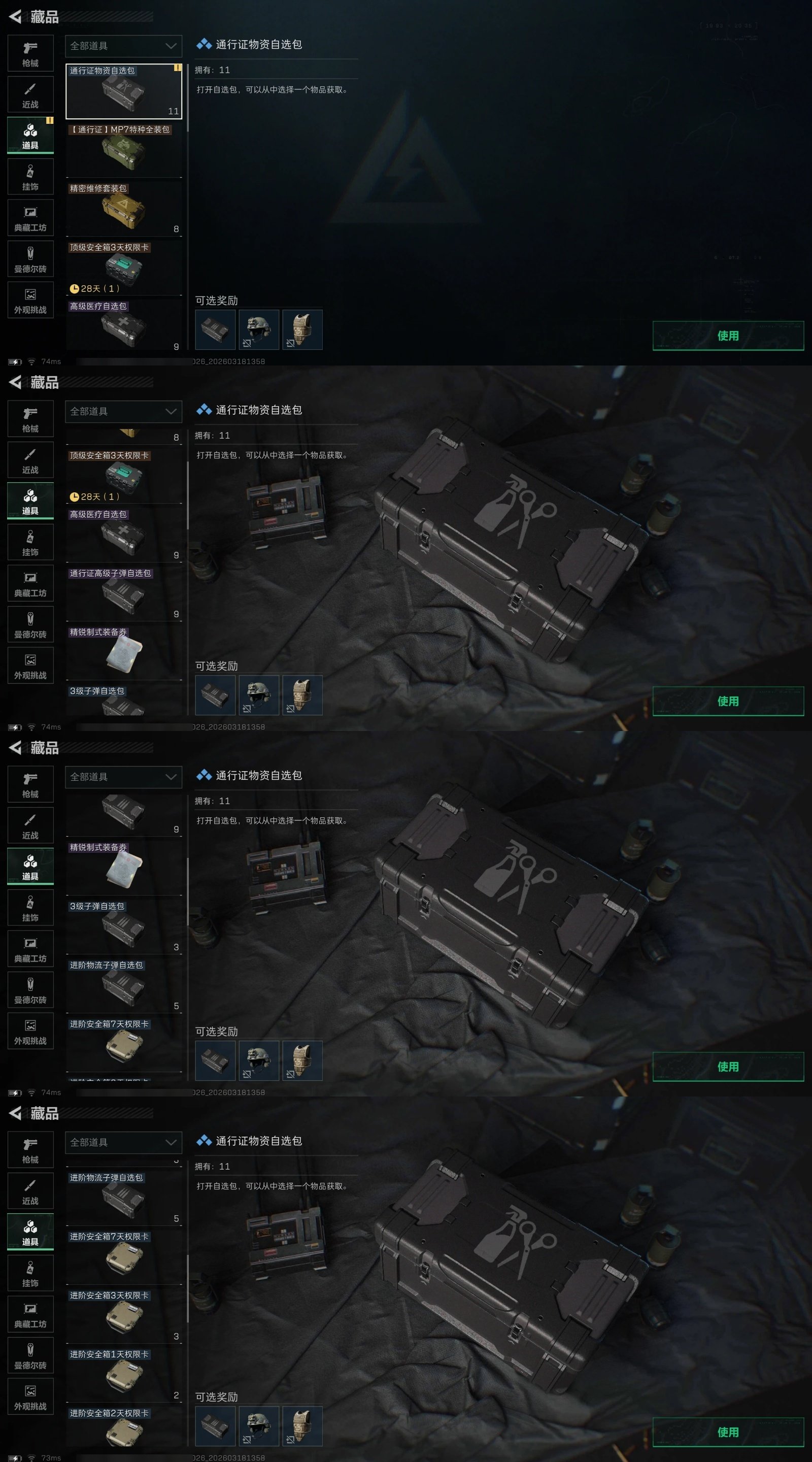Select the 通行证高级子弹自选包 ammo crate

[124, 593]
